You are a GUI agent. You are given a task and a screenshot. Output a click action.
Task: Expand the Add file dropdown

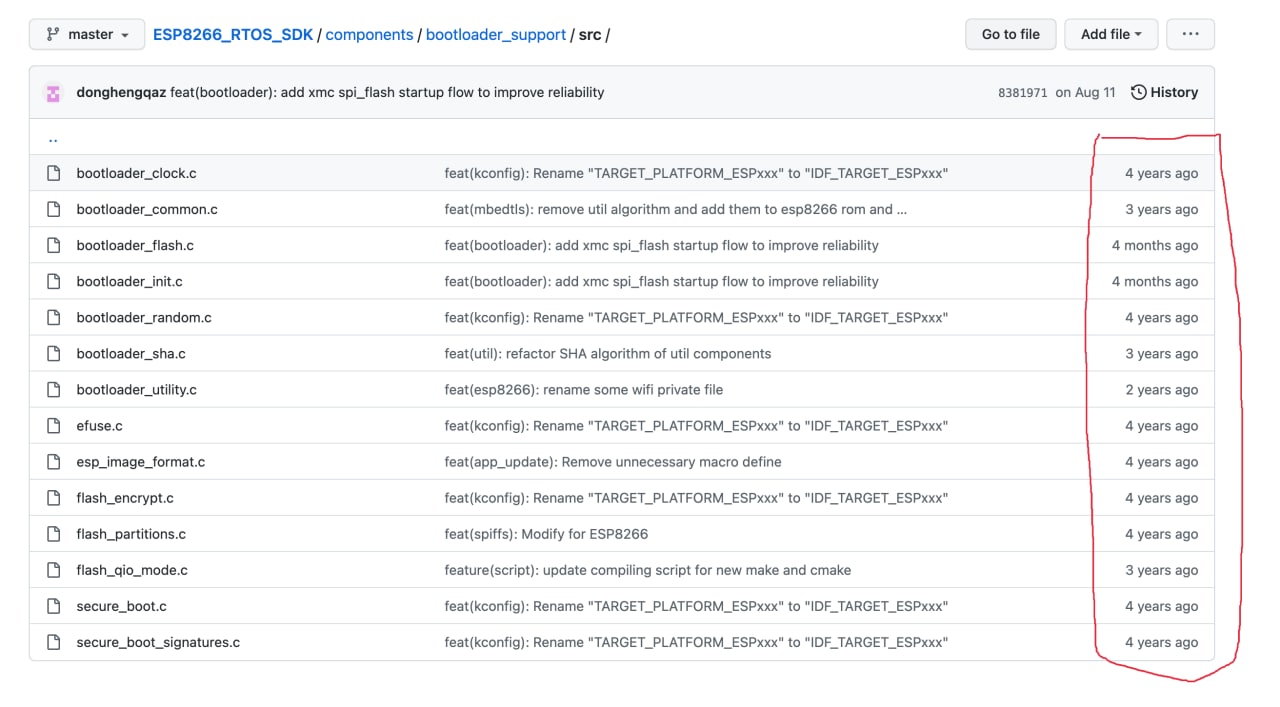pyautogui.click(x=1110, y=34)
